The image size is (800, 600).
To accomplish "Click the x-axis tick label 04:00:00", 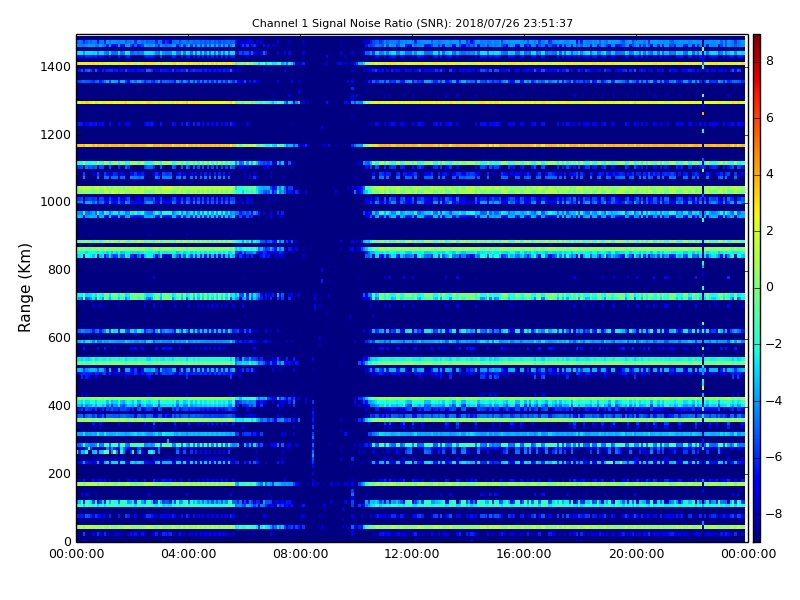I will [189, 554].
